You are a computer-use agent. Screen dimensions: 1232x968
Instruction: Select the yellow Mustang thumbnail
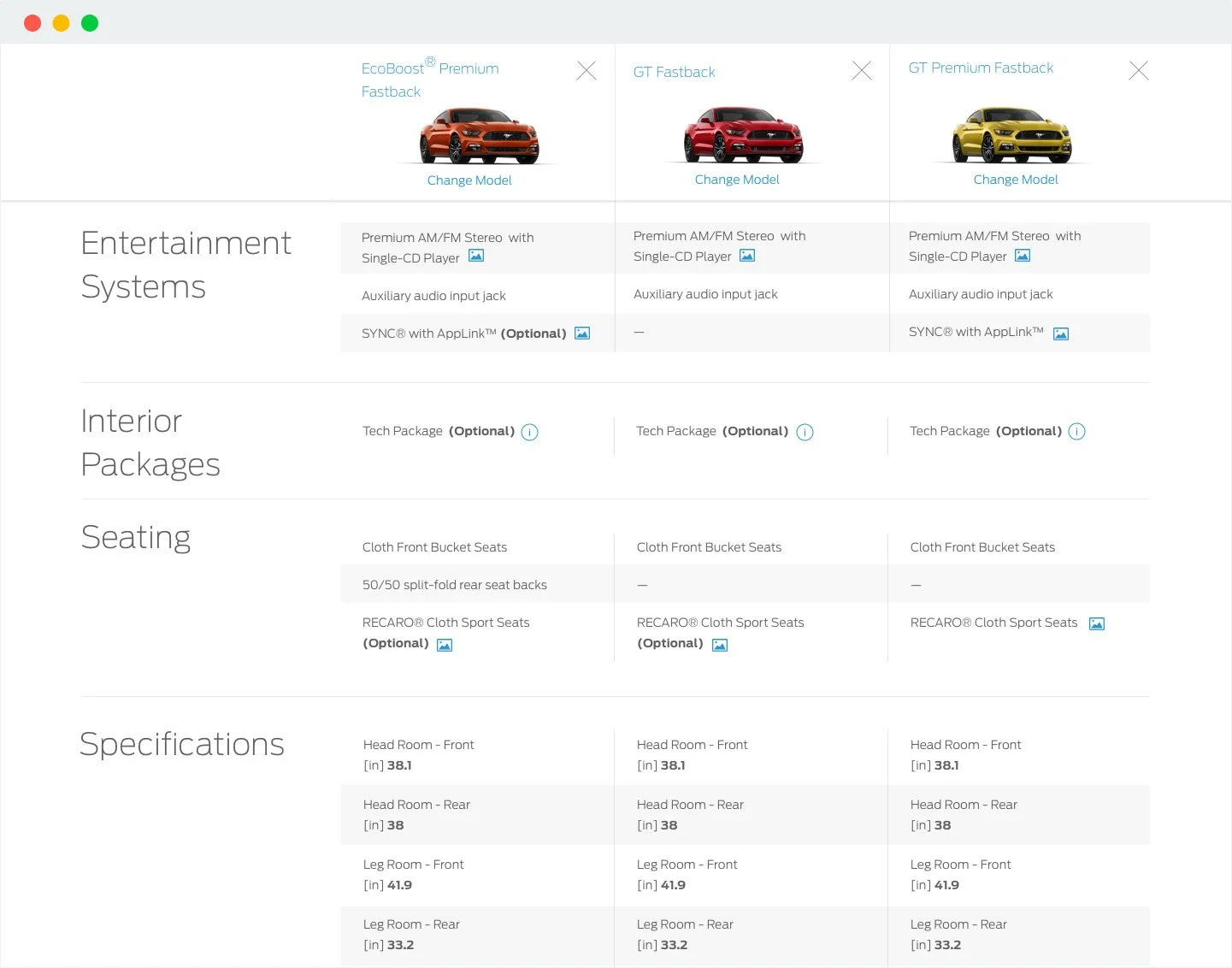click(x=1011, y=134)
